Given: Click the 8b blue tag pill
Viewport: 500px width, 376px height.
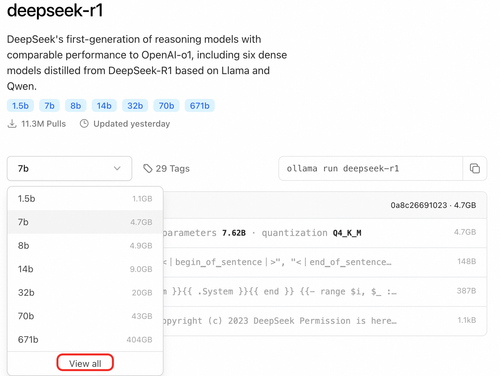Looking at the screenshot, I should coord(76,106).
